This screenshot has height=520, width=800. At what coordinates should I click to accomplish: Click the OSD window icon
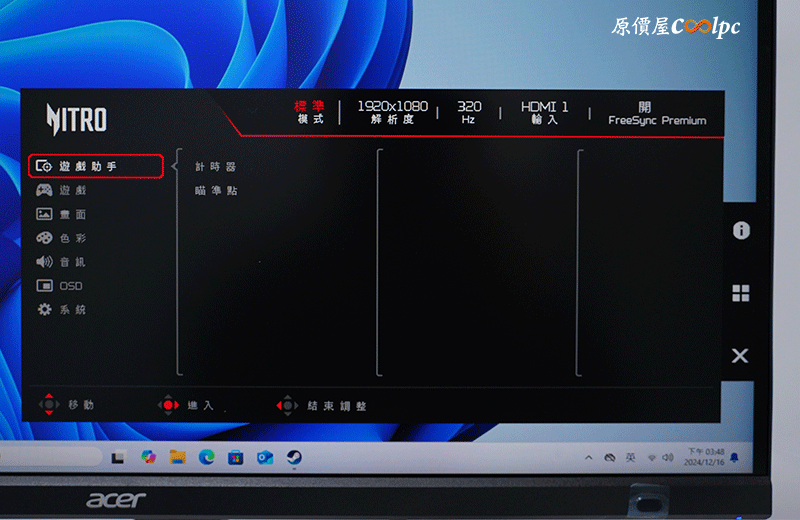coord(44,286)
